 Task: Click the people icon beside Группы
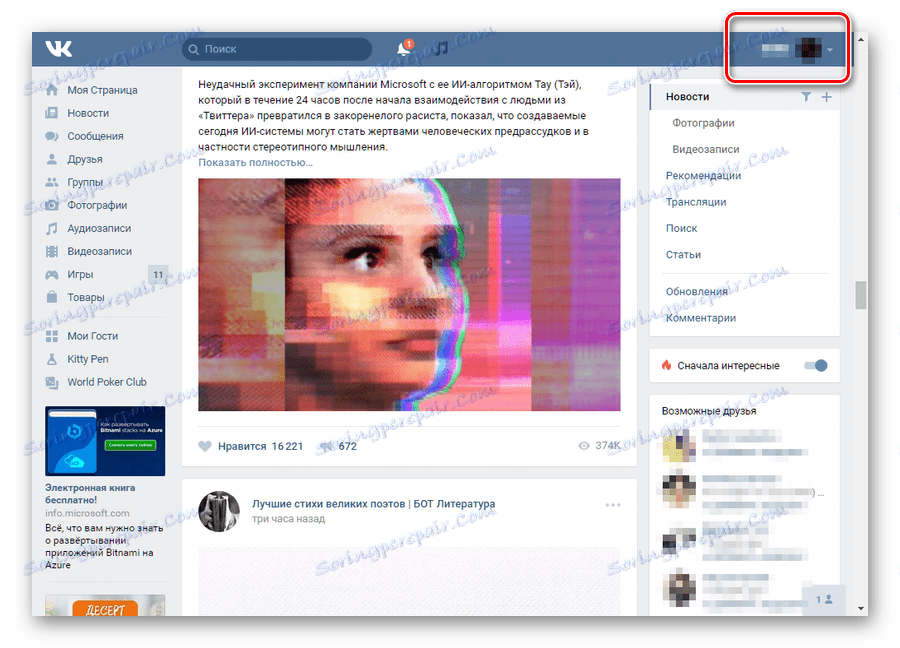[52, 182]
